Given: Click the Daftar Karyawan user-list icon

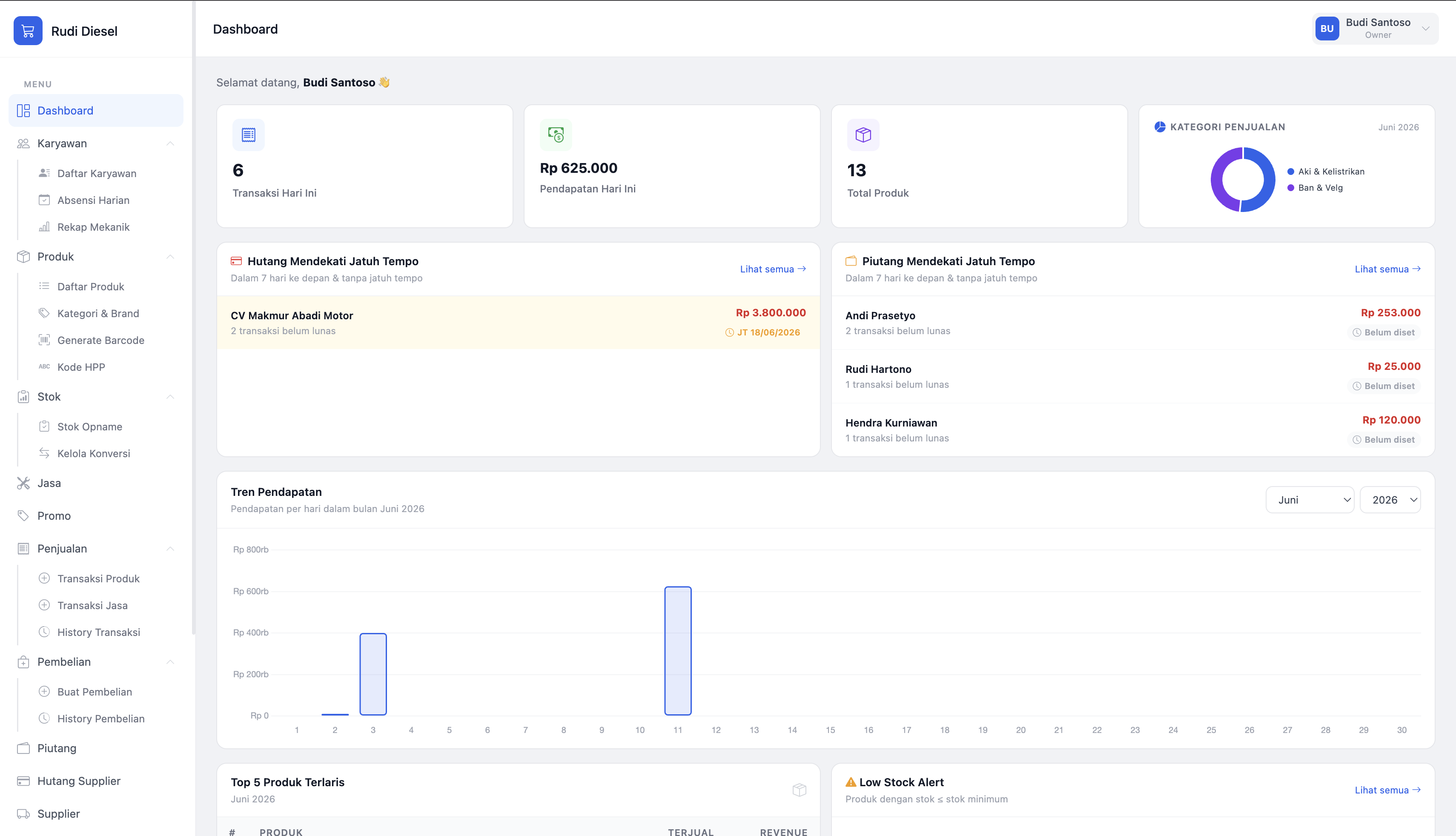Looking at the screenshot, I should click(x=44, y=173).
